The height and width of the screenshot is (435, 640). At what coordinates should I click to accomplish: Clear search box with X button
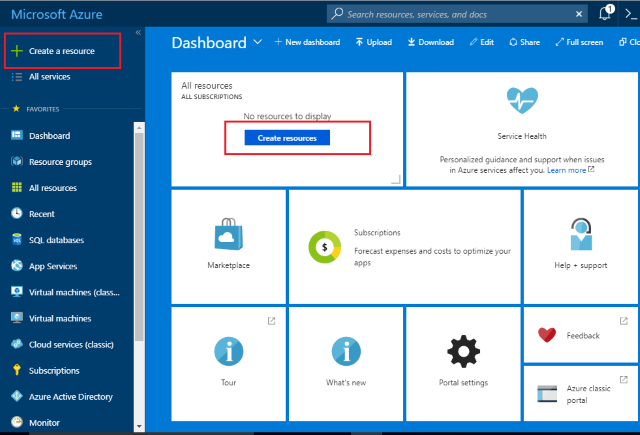579,14
